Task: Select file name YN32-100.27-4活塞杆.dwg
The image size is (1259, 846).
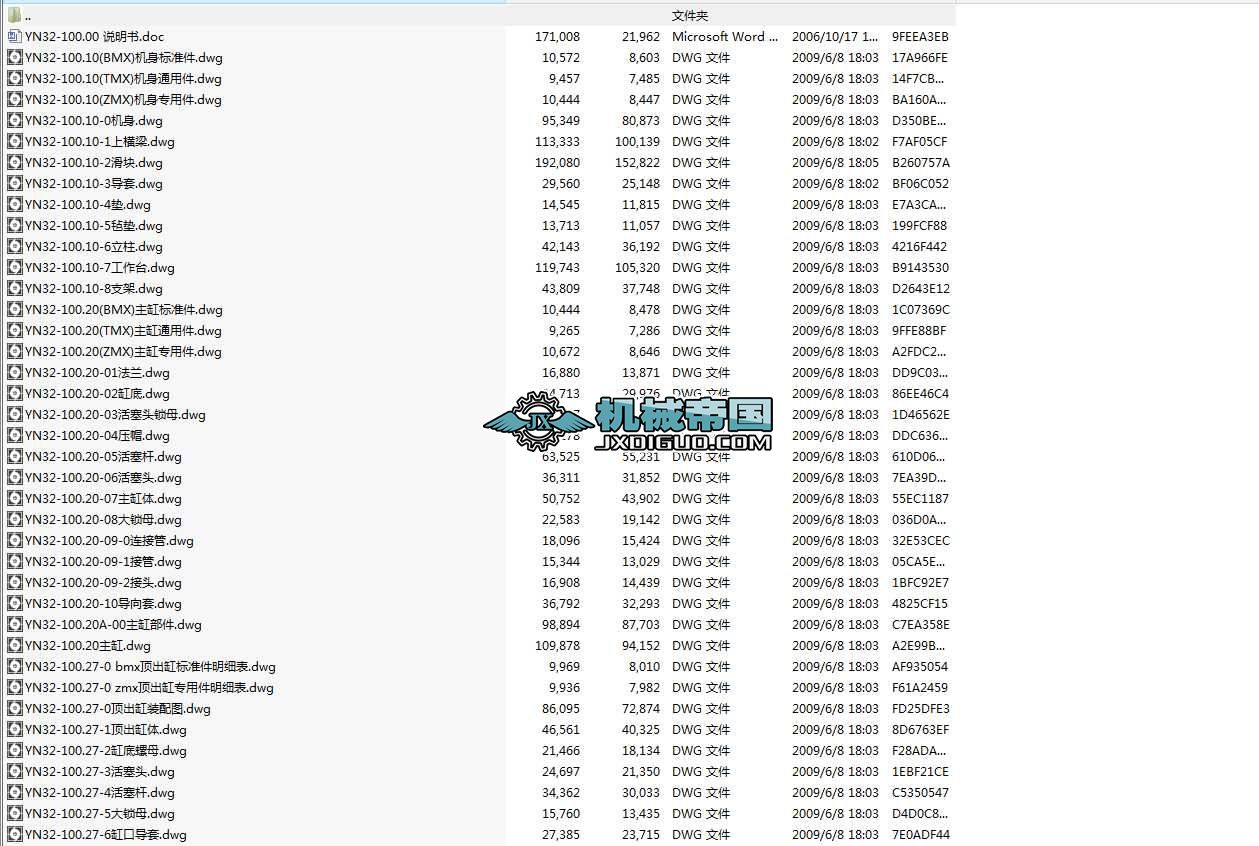Action: 100,792
